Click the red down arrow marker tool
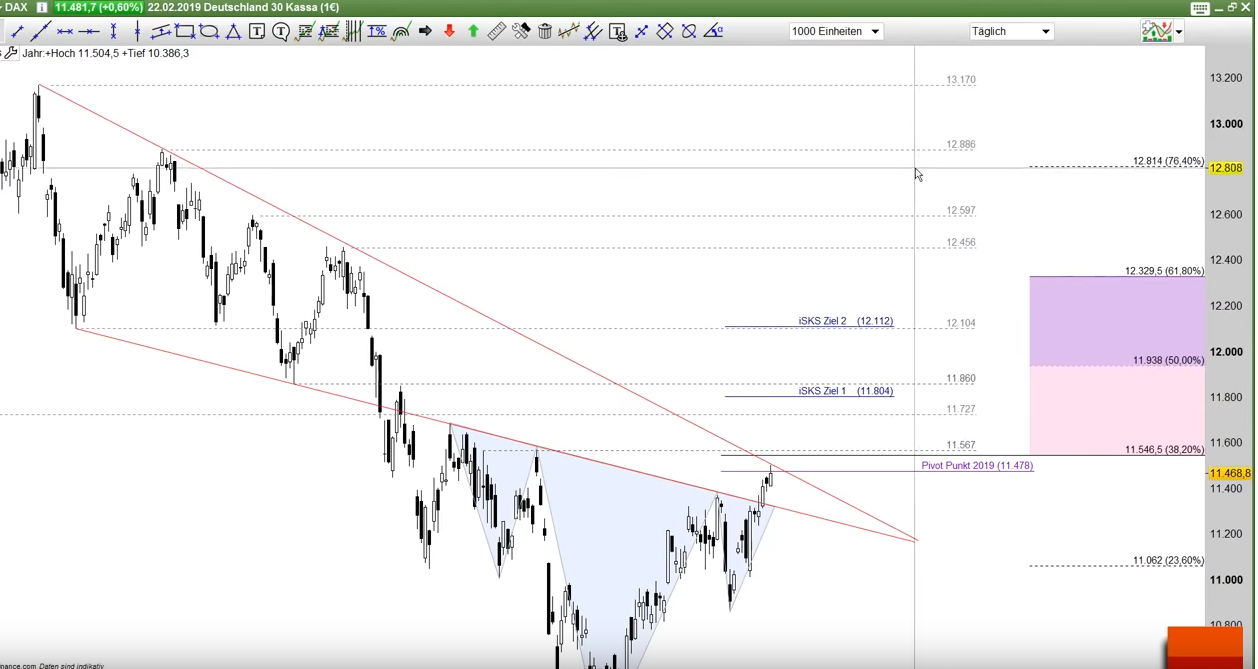1258x669 pixels. (x=449, y=31)
